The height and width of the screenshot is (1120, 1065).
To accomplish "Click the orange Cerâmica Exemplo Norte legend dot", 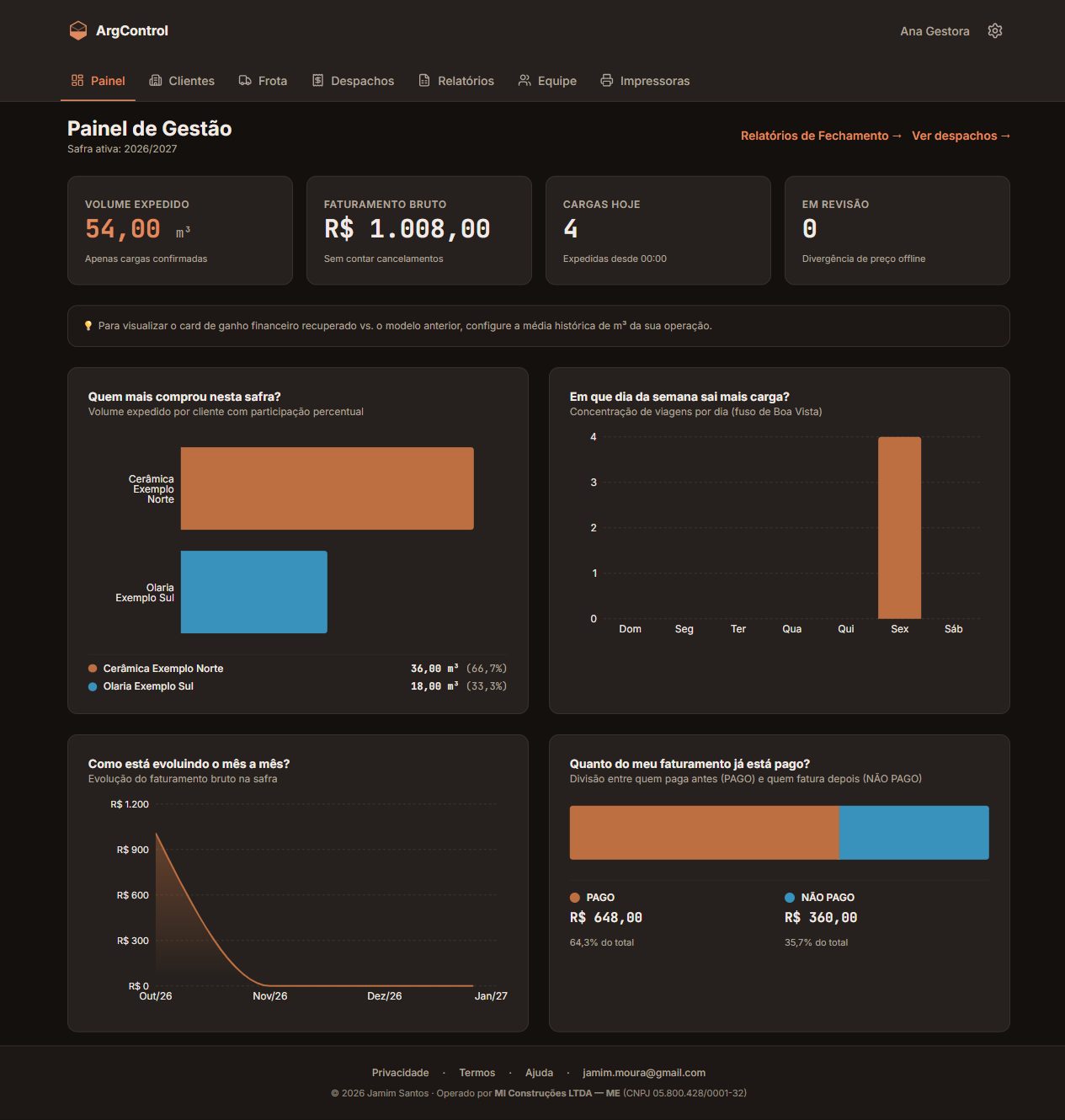I will 93,669.
